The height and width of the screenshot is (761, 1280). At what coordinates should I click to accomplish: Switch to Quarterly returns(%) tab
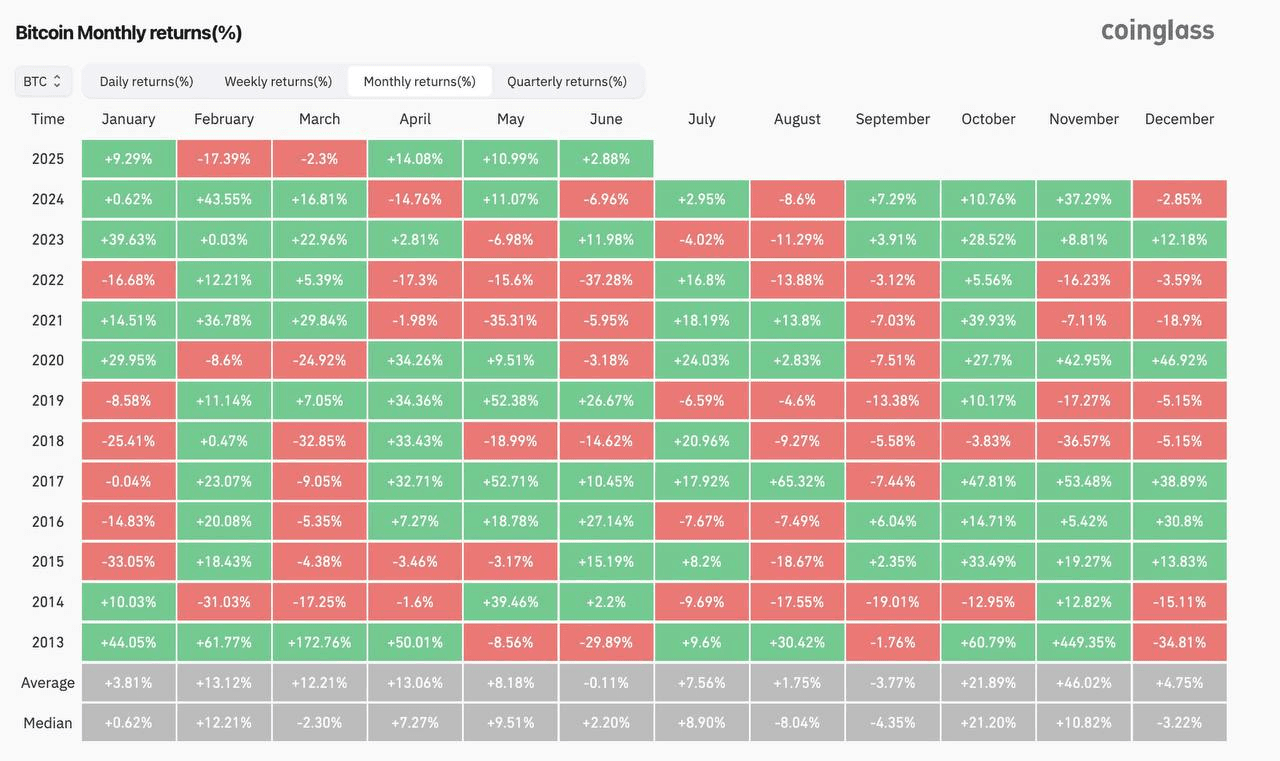coord(567,81)
